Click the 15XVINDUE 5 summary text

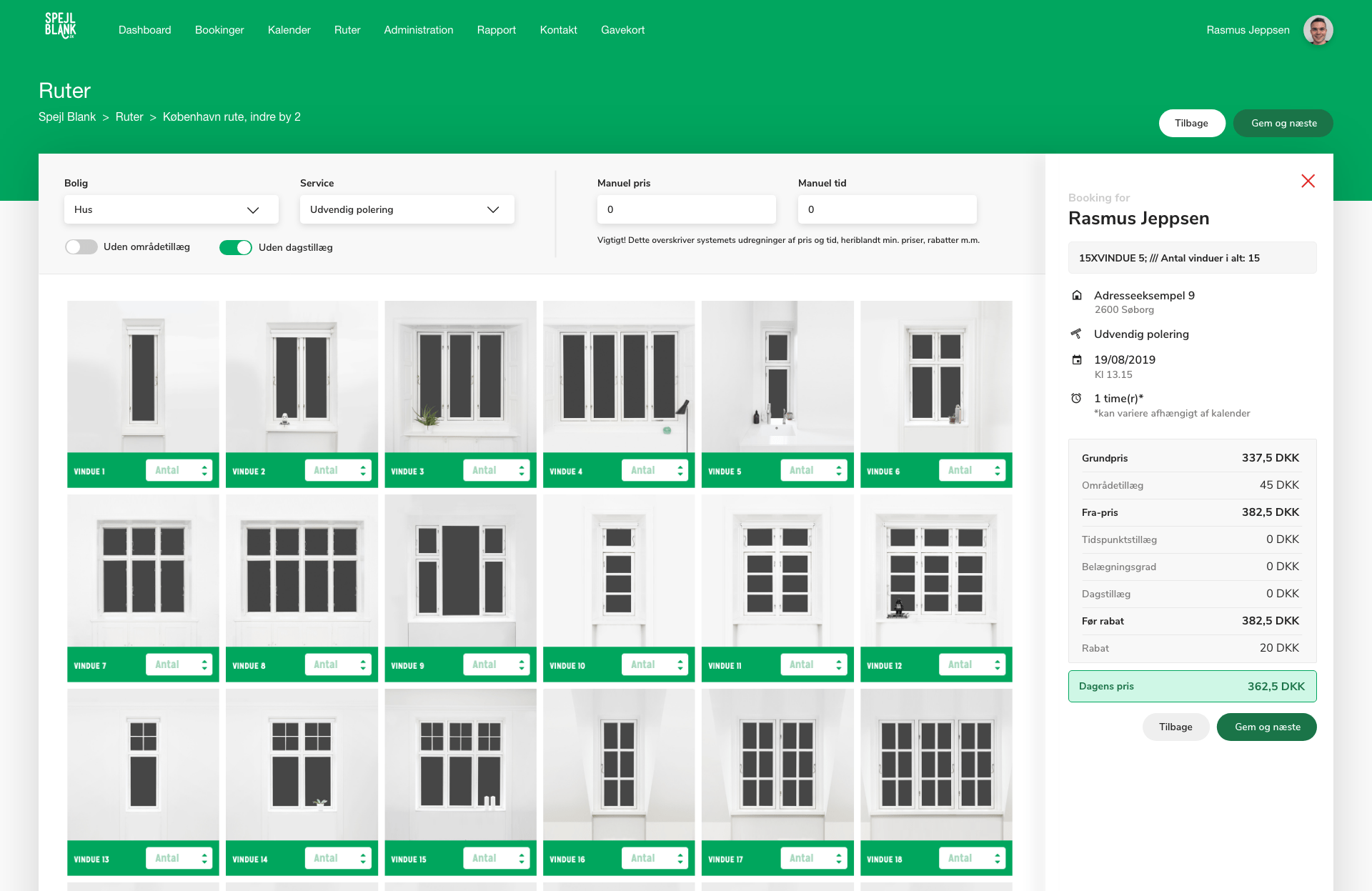(x=1169, y=258)
